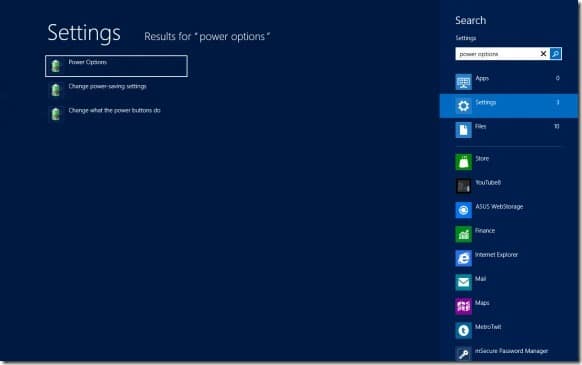Click the MetroTwit icon
This screenshot has height=365, width=582.
click(x=464, y=330)
